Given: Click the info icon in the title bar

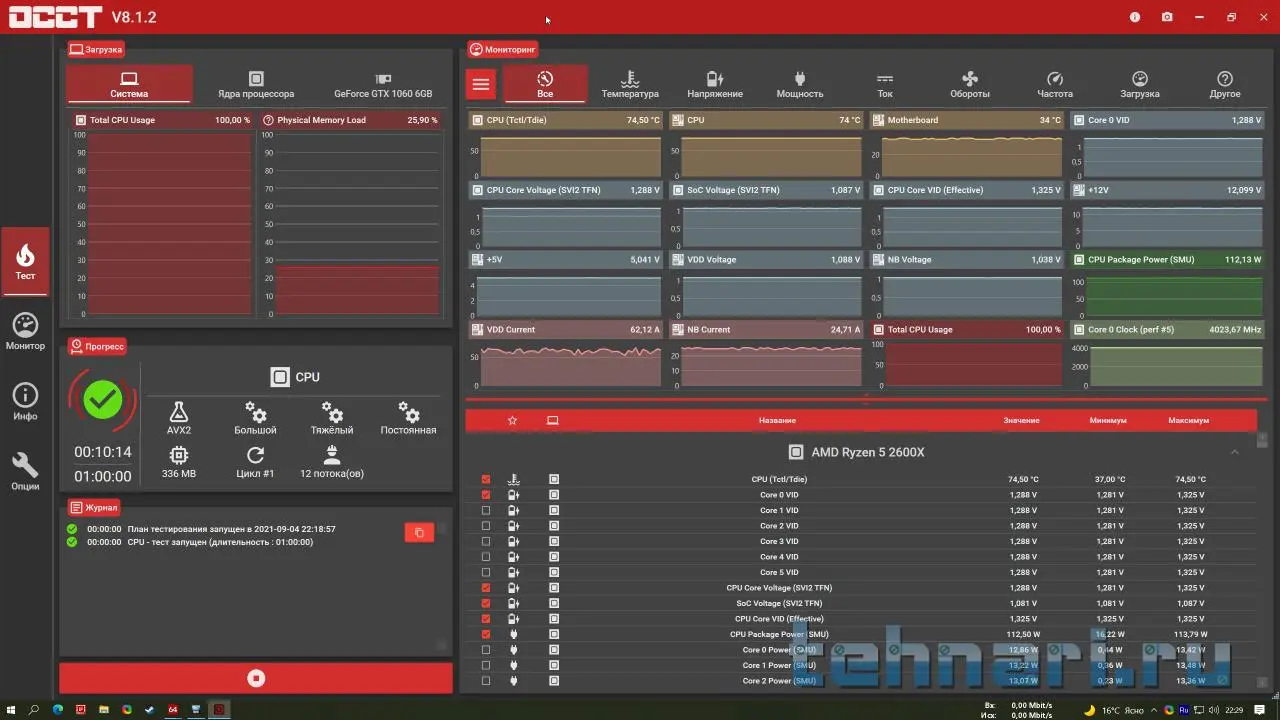Looking at the screenshot, I should tap(1135, 17).
